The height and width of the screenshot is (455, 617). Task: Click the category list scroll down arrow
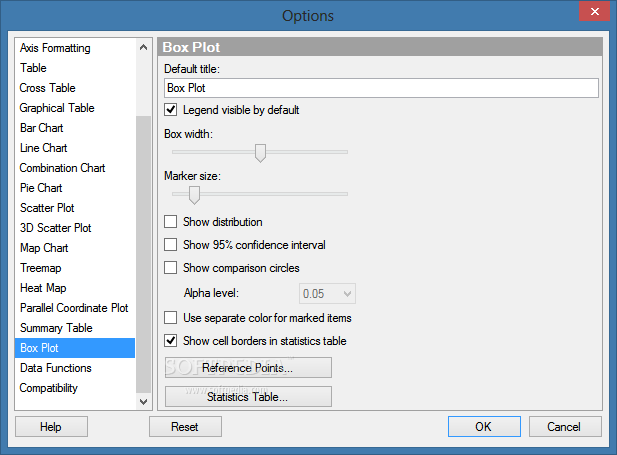click(144, 401)
